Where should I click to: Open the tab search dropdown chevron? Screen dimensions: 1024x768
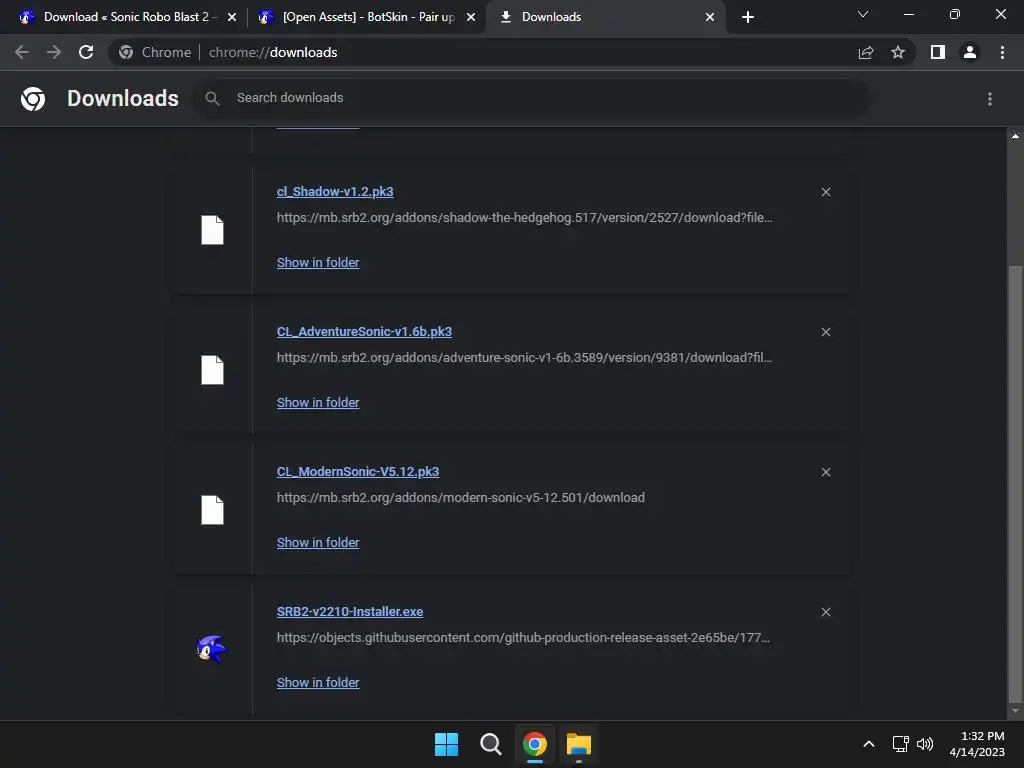863,14
